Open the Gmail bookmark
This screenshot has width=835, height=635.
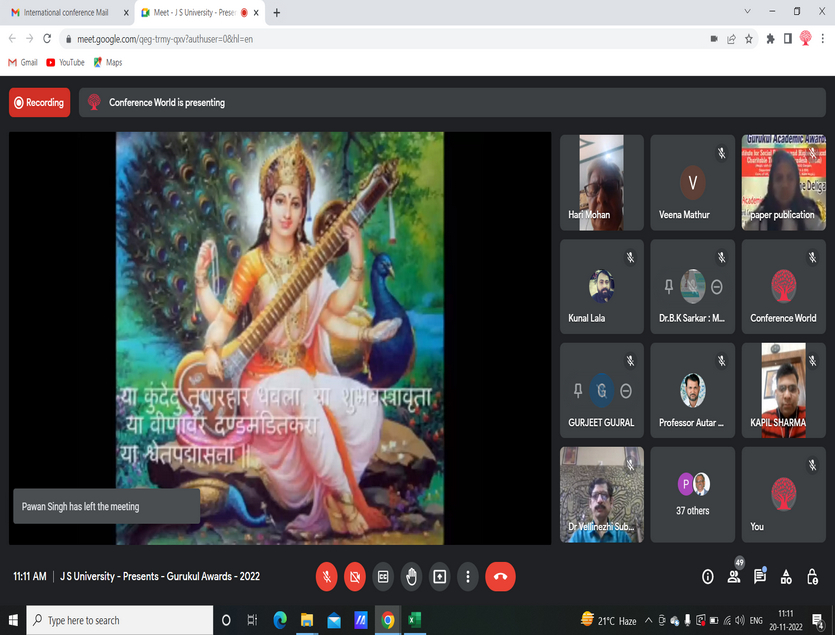coord(23,62)
